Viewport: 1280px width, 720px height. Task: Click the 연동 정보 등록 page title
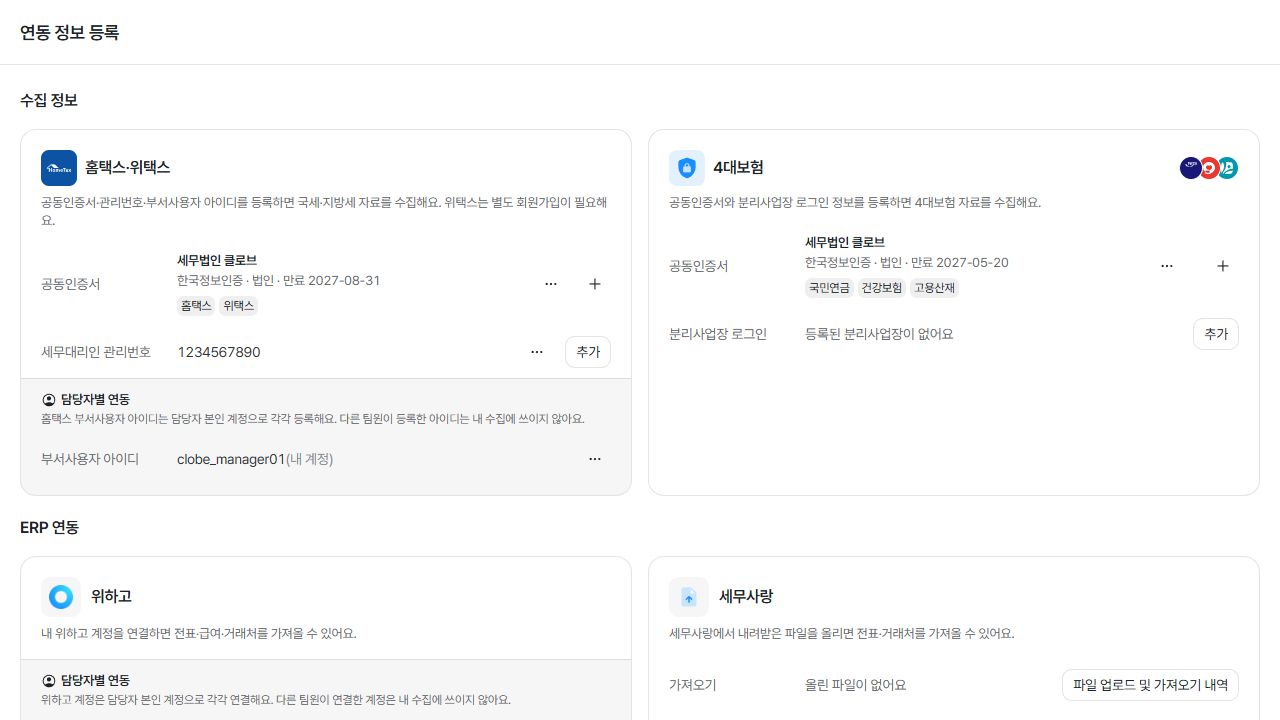69,32
